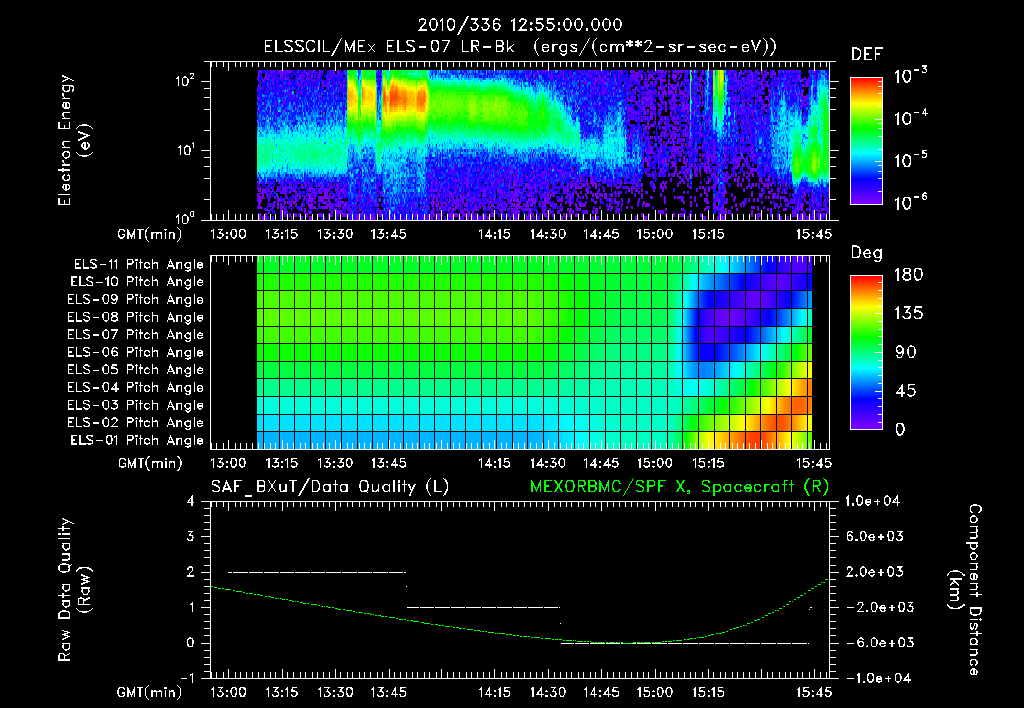Click 15:45 on the bottom plot time axis
The height and width of the screenshot is (708, 1024).
[814, 692]
